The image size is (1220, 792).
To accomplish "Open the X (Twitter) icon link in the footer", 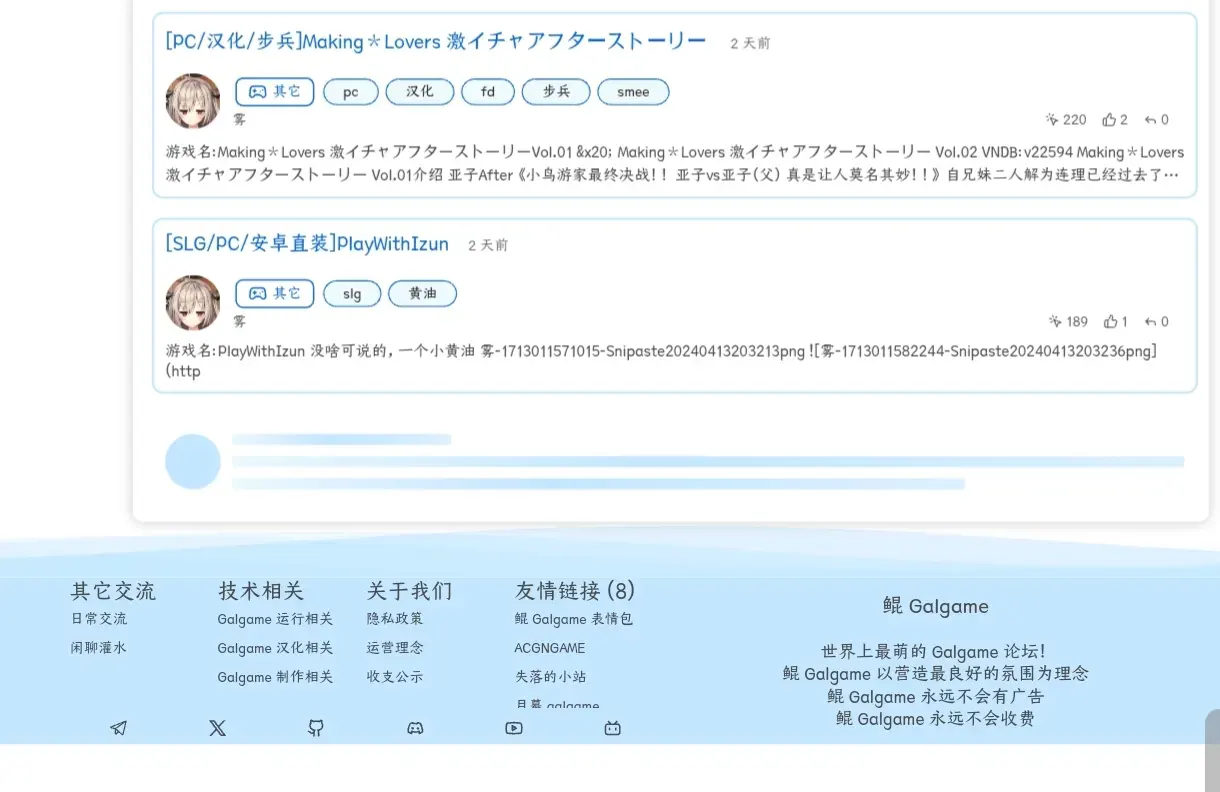I will click(x=217, y=728).
